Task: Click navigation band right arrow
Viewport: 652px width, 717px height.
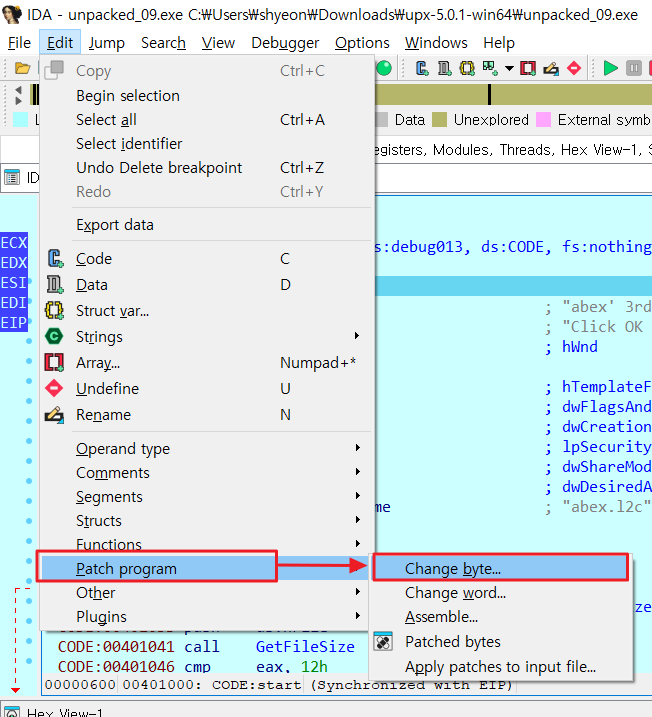Action: pos(18,100)
